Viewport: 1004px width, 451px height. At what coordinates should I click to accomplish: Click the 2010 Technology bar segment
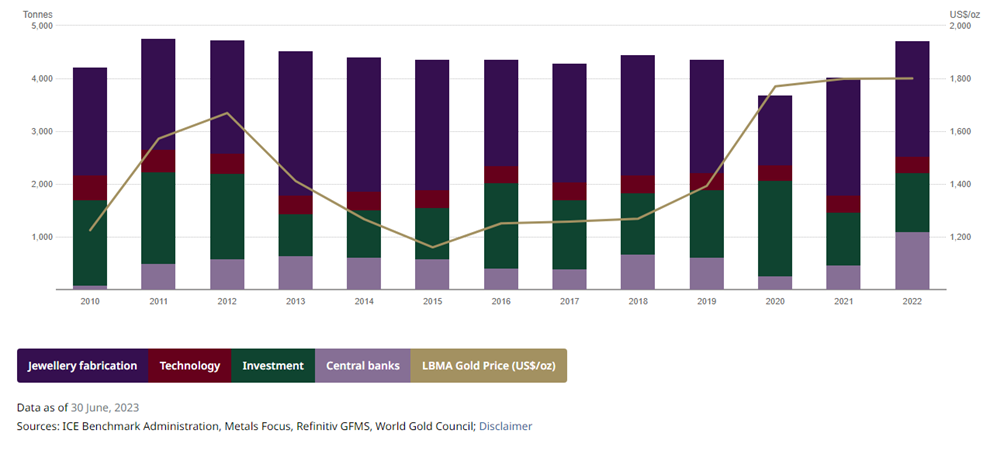click(x=90, y=188)
